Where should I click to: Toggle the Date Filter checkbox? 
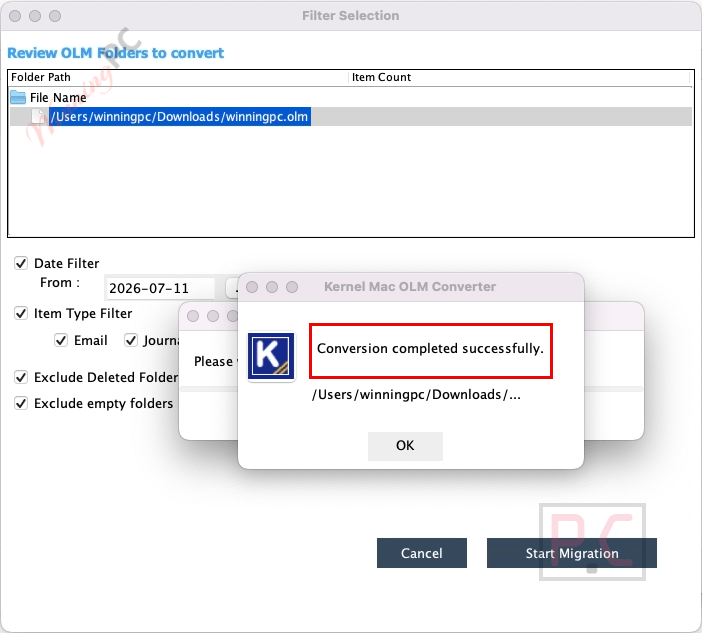tap(21, 263)
